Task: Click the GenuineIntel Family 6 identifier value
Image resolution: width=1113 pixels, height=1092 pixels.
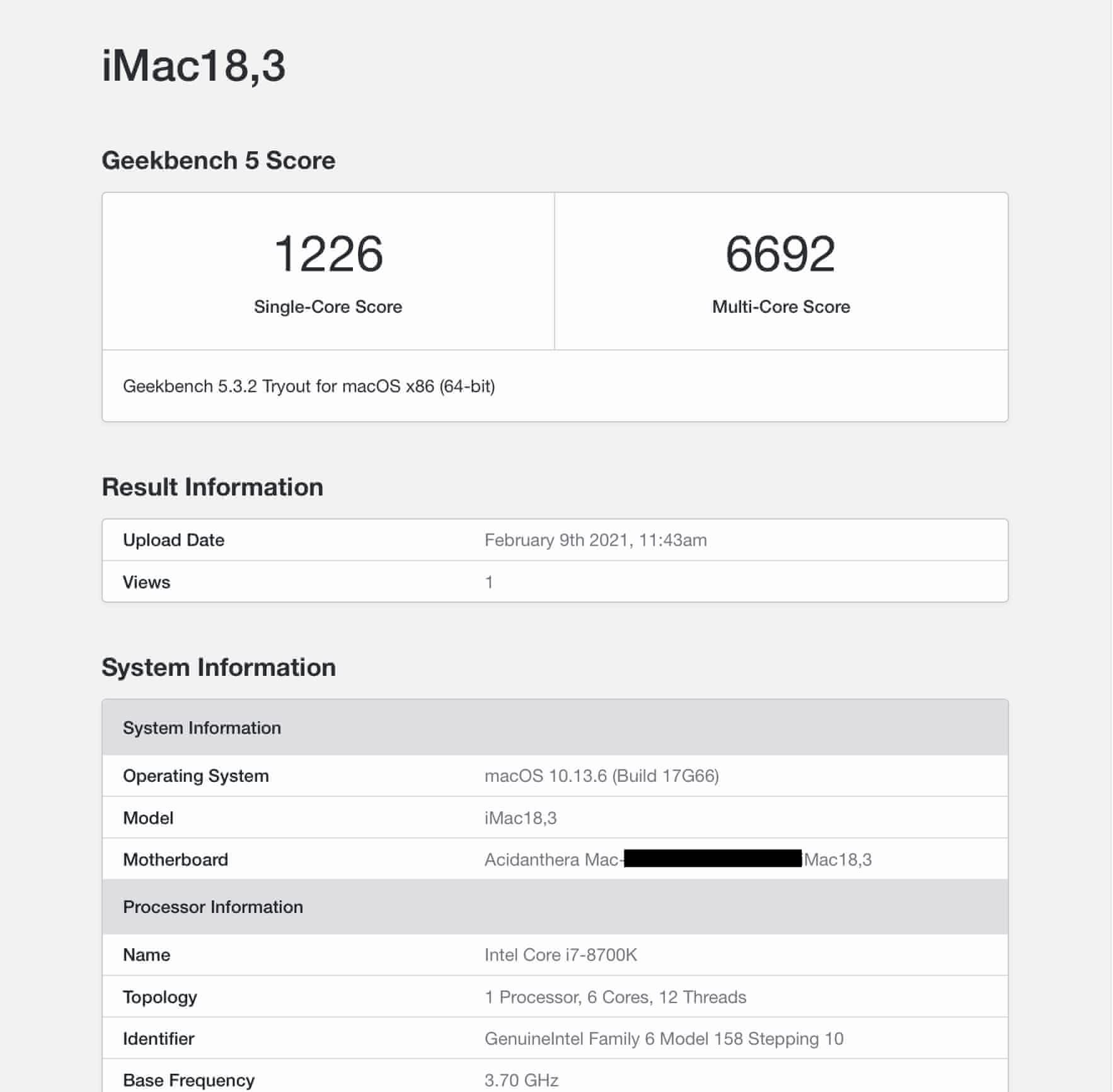Action: click(663, 1039)
